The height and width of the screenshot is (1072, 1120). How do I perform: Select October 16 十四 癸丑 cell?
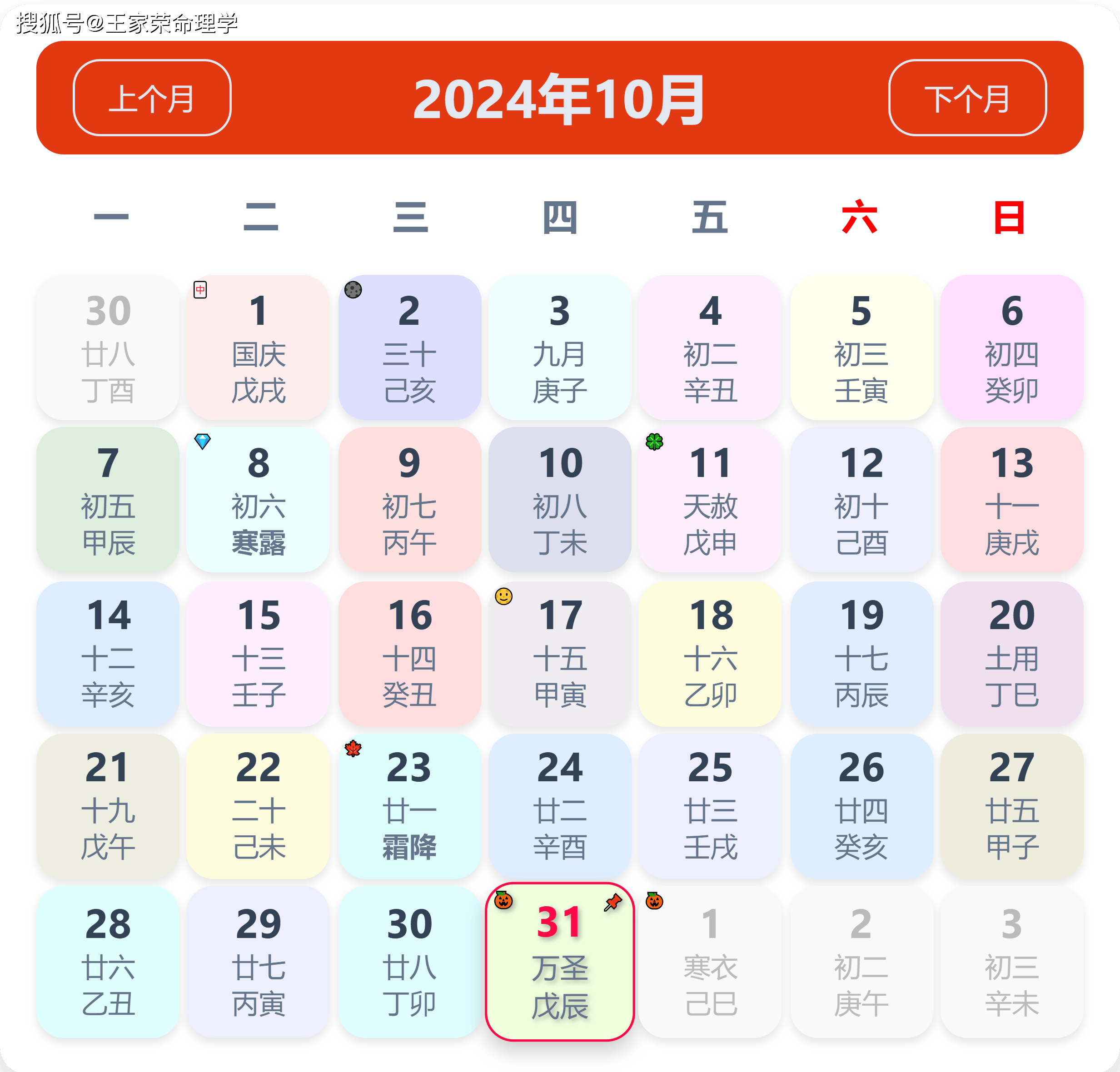[410, 654]
